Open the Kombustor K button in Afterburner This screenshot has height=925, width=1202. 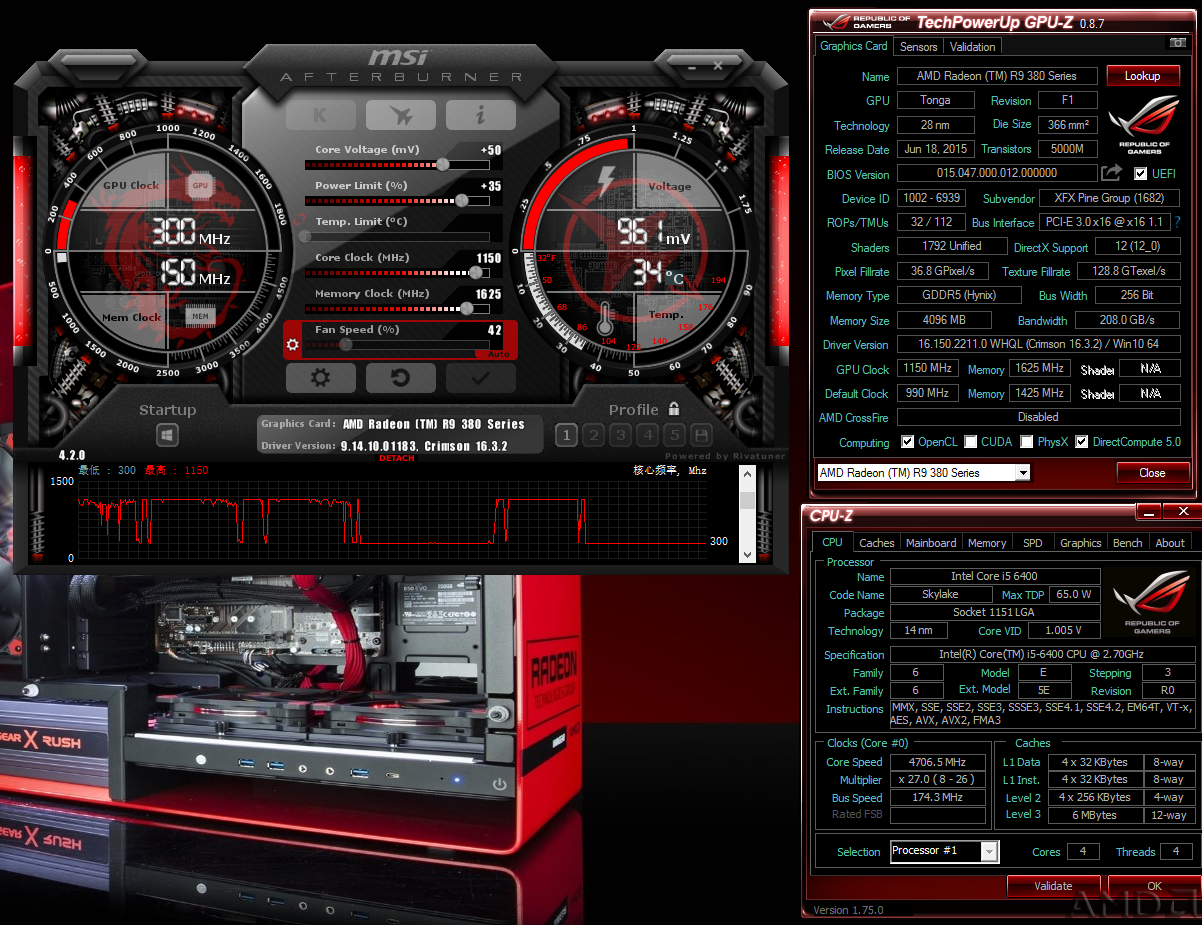click(x=320, y=115)
